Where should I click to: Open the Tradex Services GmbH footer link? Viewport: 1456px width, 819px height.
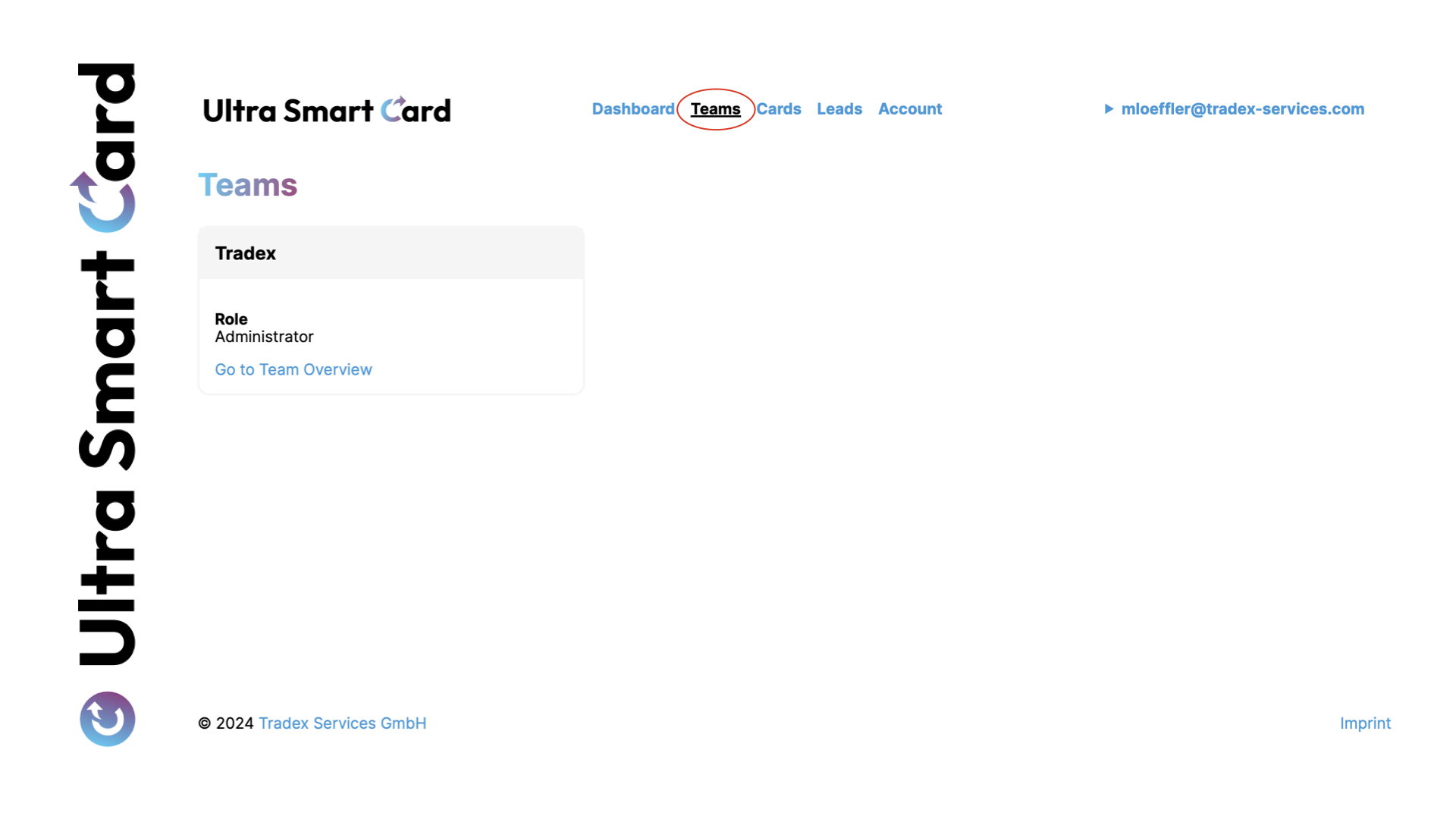[x=342, y=723]
